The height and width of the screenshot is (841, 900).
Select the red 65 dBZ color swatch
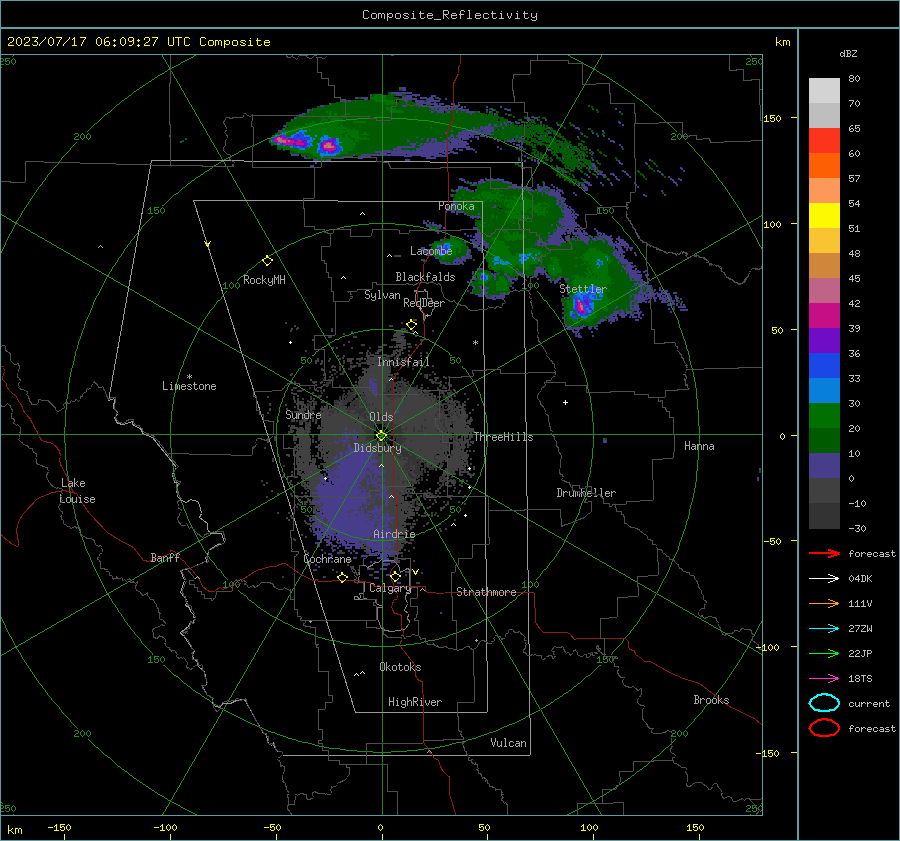coord(824,140)
